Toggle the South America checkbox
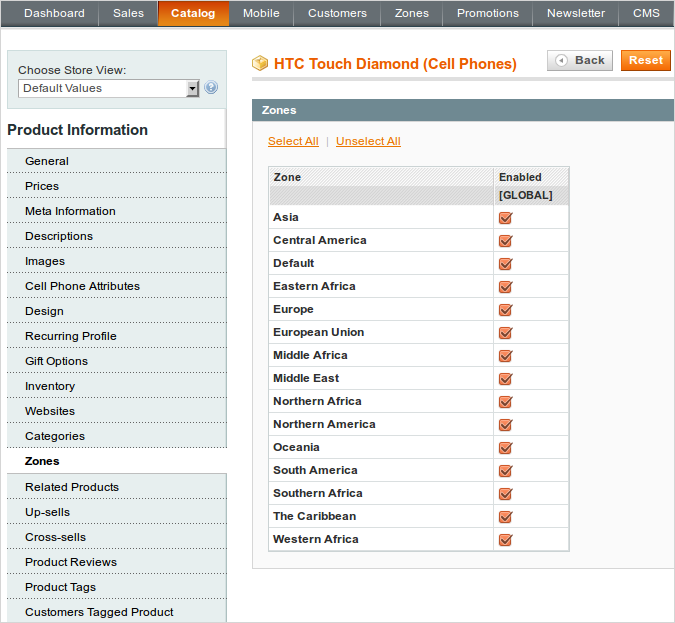Screen dimensions: 675x623 pos(505,471)
